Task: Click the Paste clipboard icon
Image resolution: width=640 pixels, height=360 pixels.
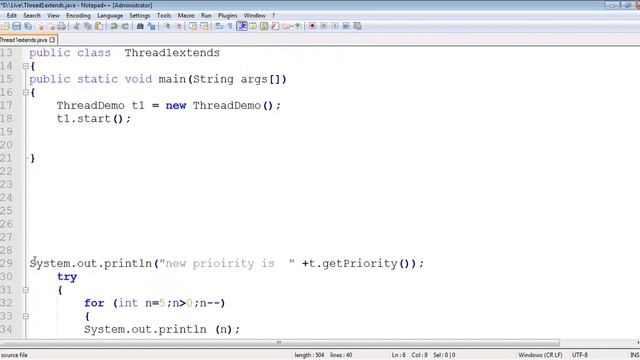Action: (x=99, y=26)
